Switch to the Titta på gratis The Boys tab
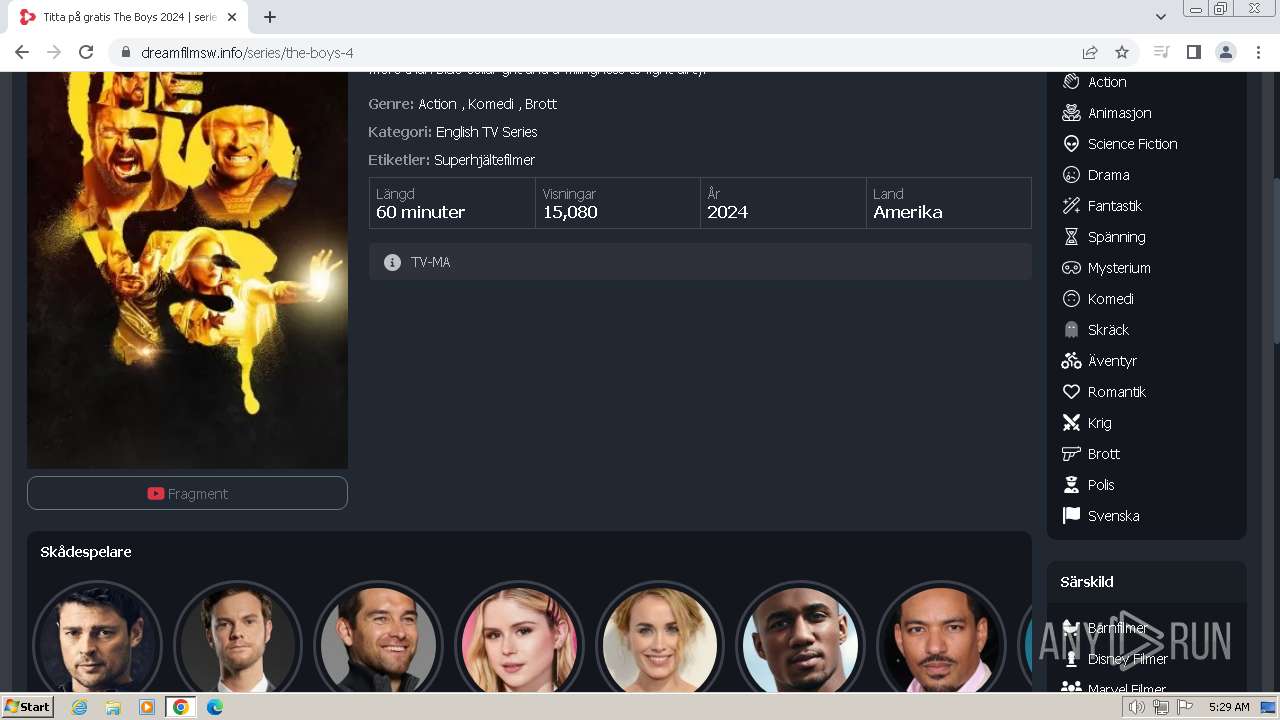The width and height of the screenshot is (1280, 720). [129, 17]
